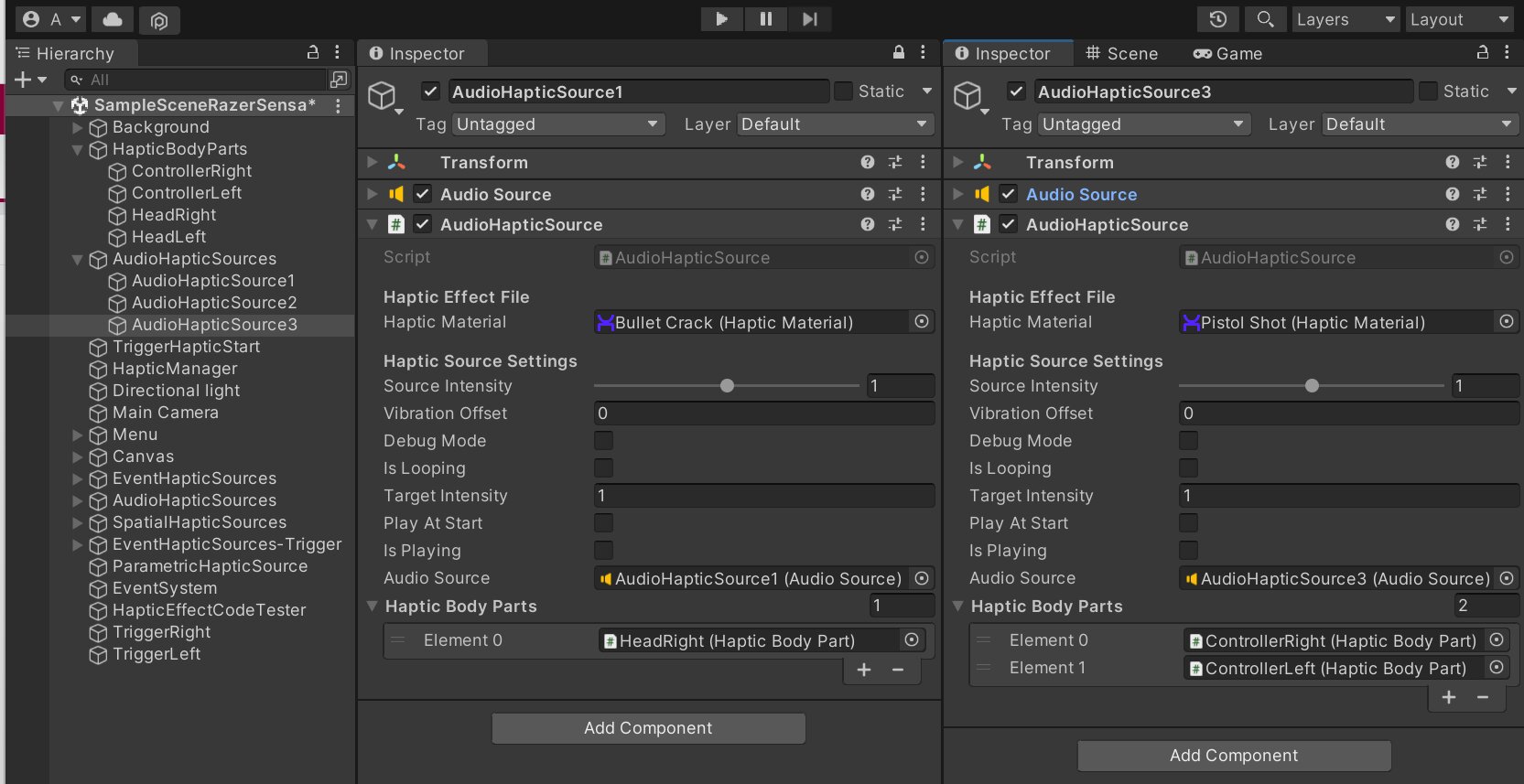Toggle Static for AudioHapticSource3
This screenshot has width=1524, height=784.
pyautogui.click(x=1428, y=91)
